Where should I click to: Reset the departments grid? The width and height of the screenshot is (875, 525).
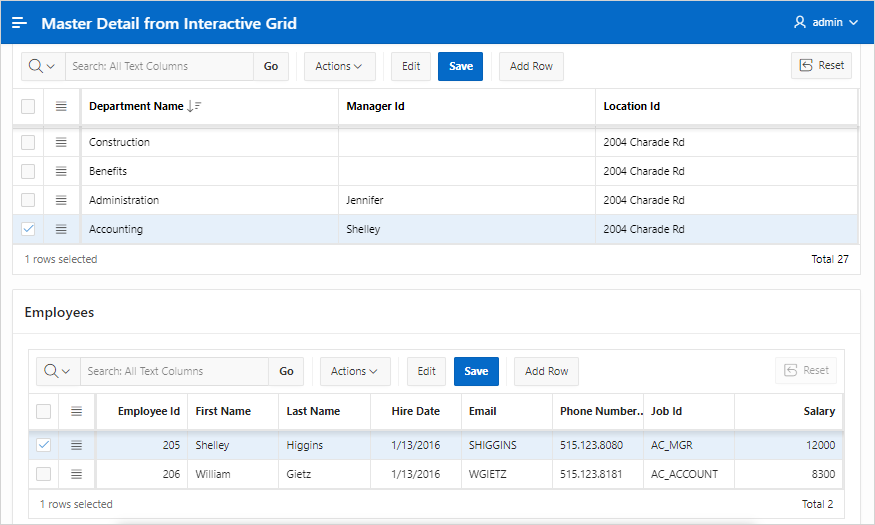point(821,66)
